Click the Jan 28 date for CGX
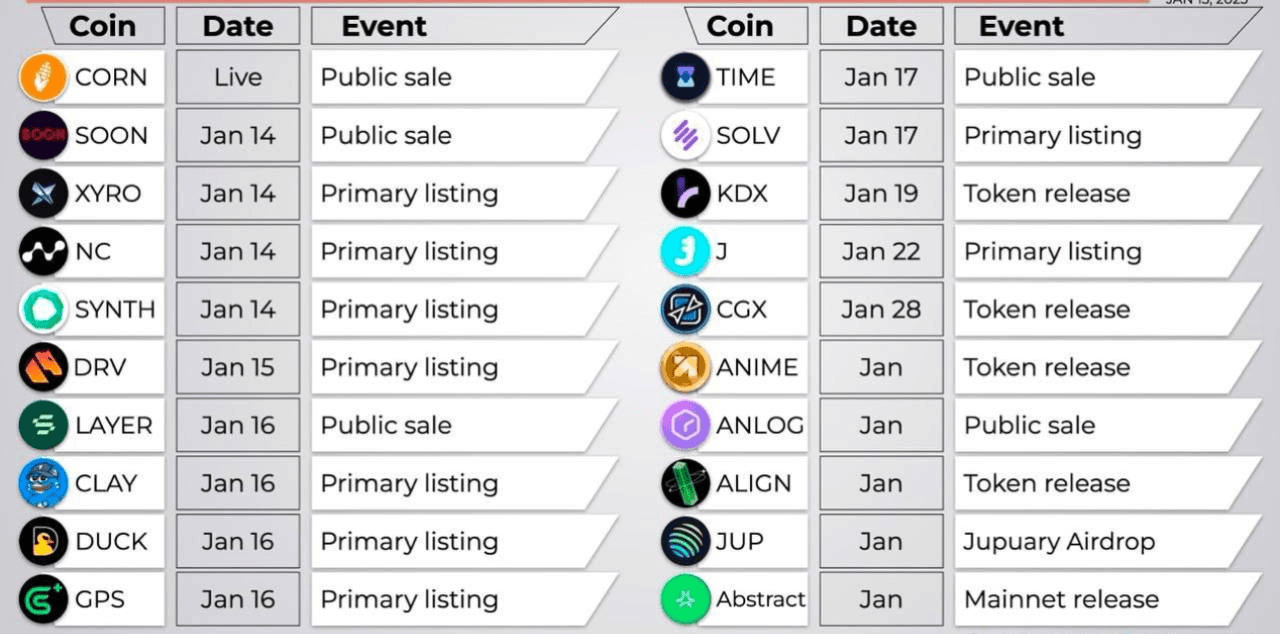Image resolution: width=1280 pixels, height=634 pixels. (x=881, y=309)
